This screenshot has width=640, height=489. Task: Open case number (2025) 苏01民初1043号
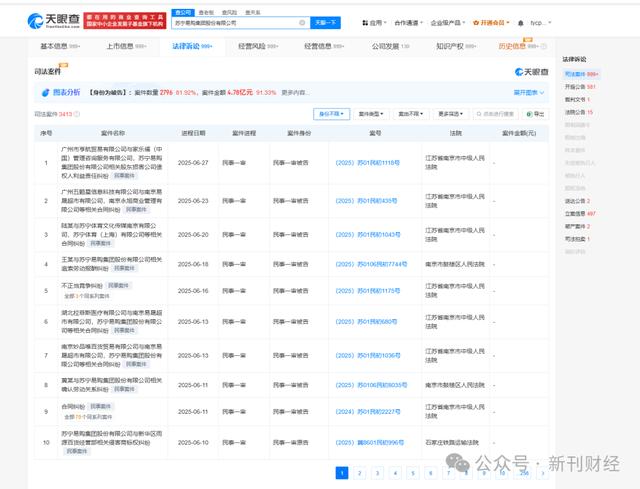(368, 235)
